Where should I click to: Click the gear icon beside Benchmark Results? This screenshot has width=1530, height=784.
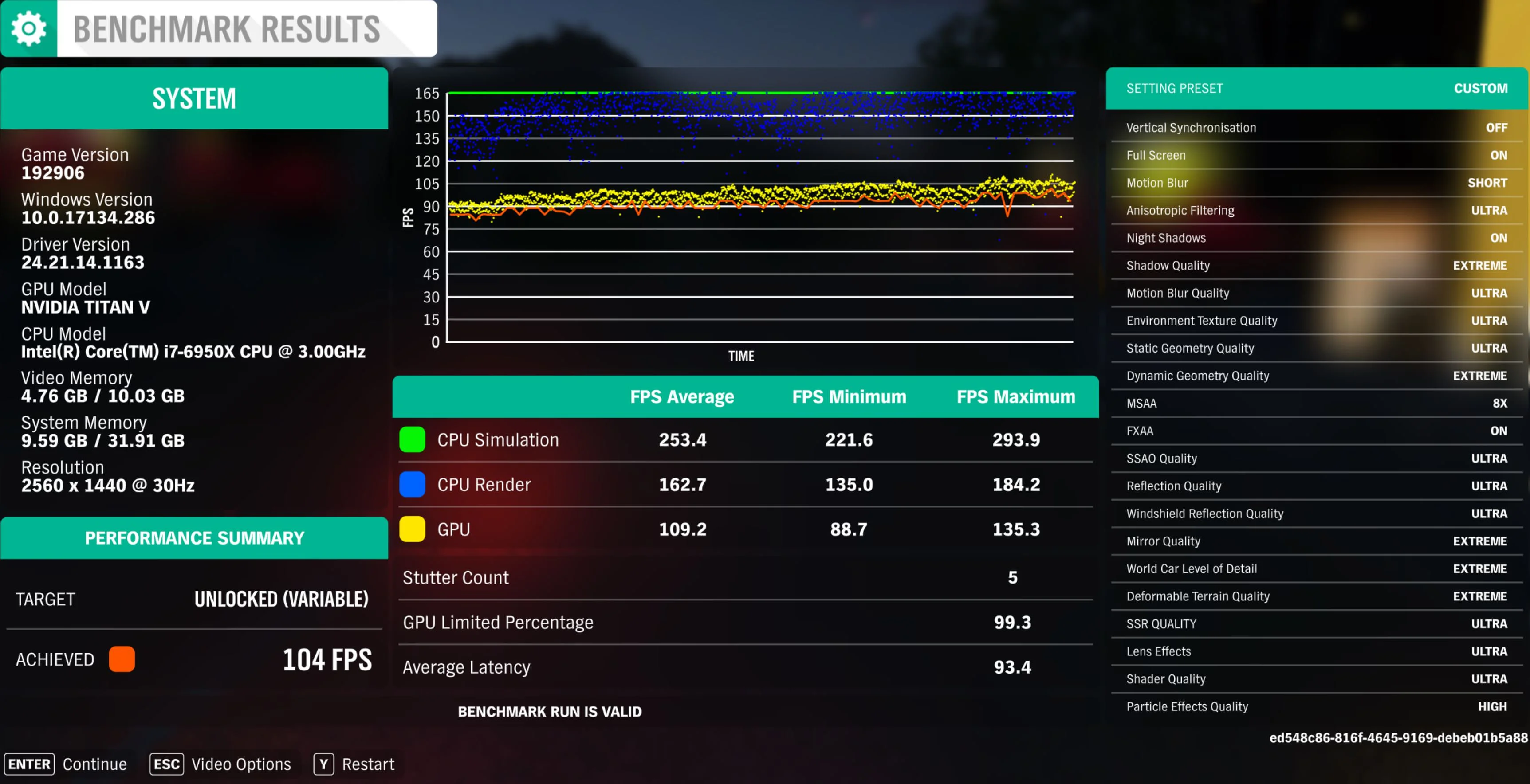point(28,28)
